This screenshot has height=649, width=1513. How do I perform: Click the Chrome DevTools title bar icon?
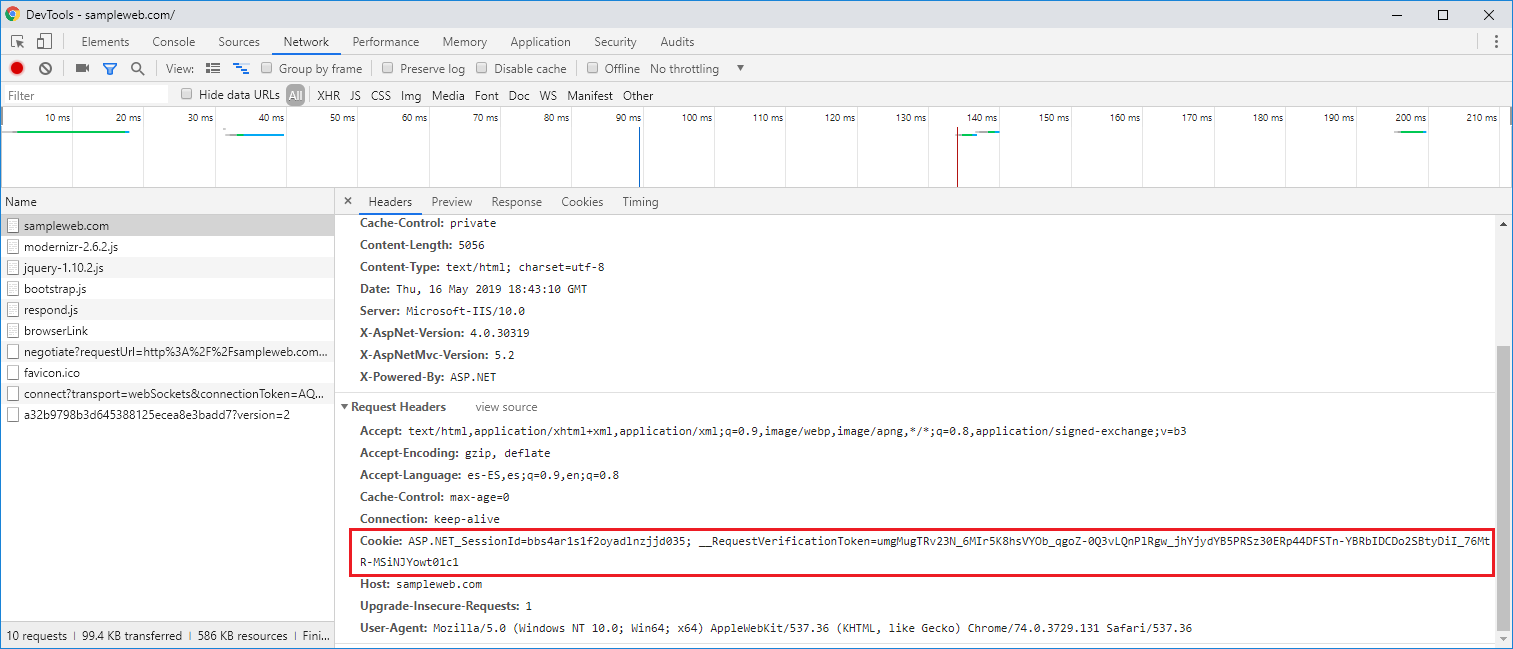[13, 14]
